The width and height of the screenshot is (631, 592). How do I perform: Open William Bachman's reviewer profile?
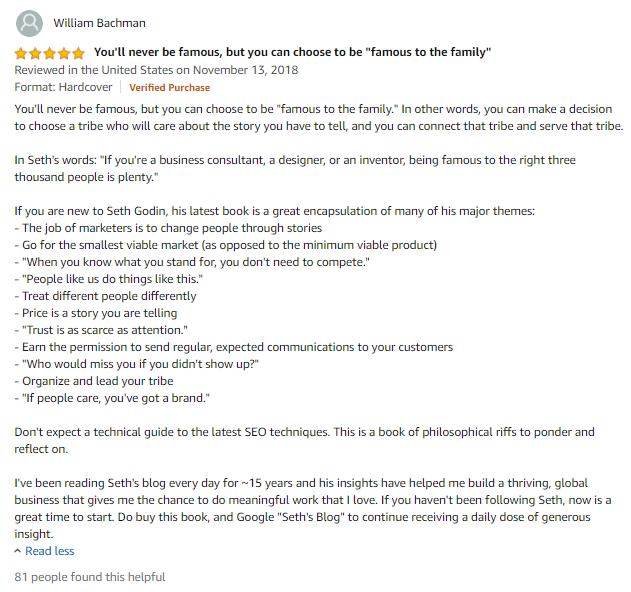(99, 23)
